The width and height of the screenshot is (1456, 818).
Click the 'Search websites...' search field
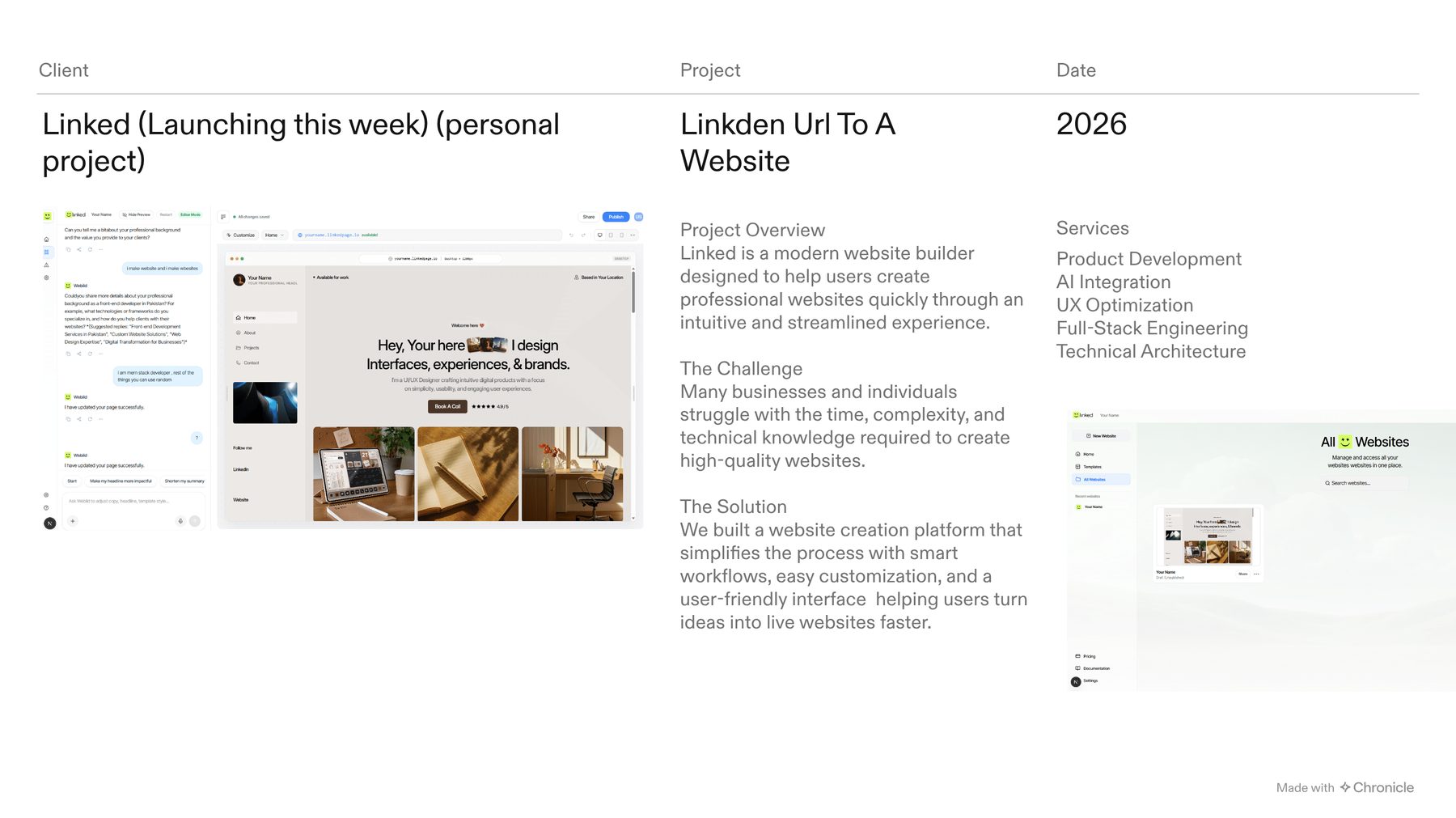tap(1365, 483)
